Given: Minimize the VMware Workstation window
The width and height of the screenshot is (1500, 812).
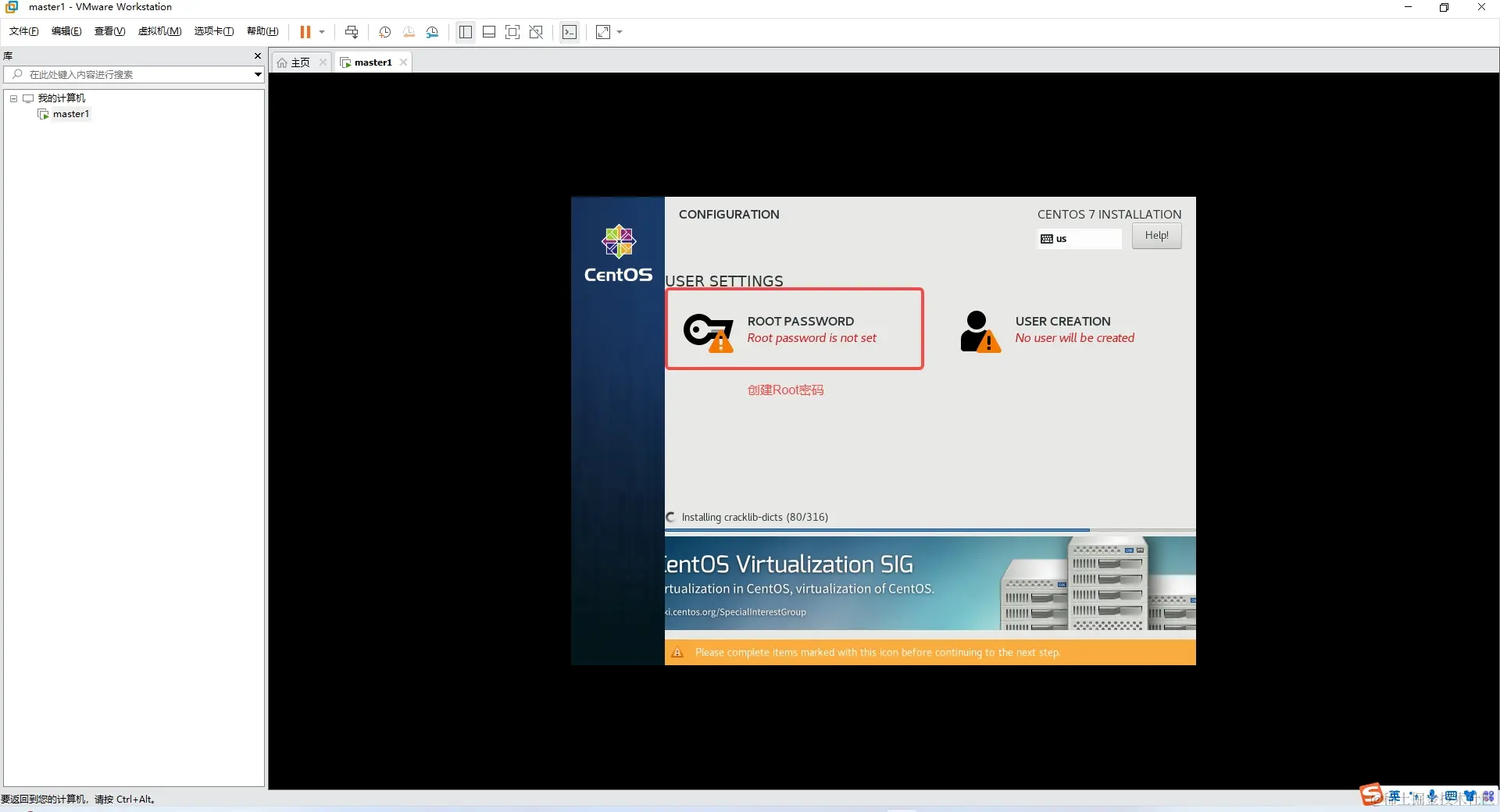Looking at the screenshot, I should (x=1408, y=7).
